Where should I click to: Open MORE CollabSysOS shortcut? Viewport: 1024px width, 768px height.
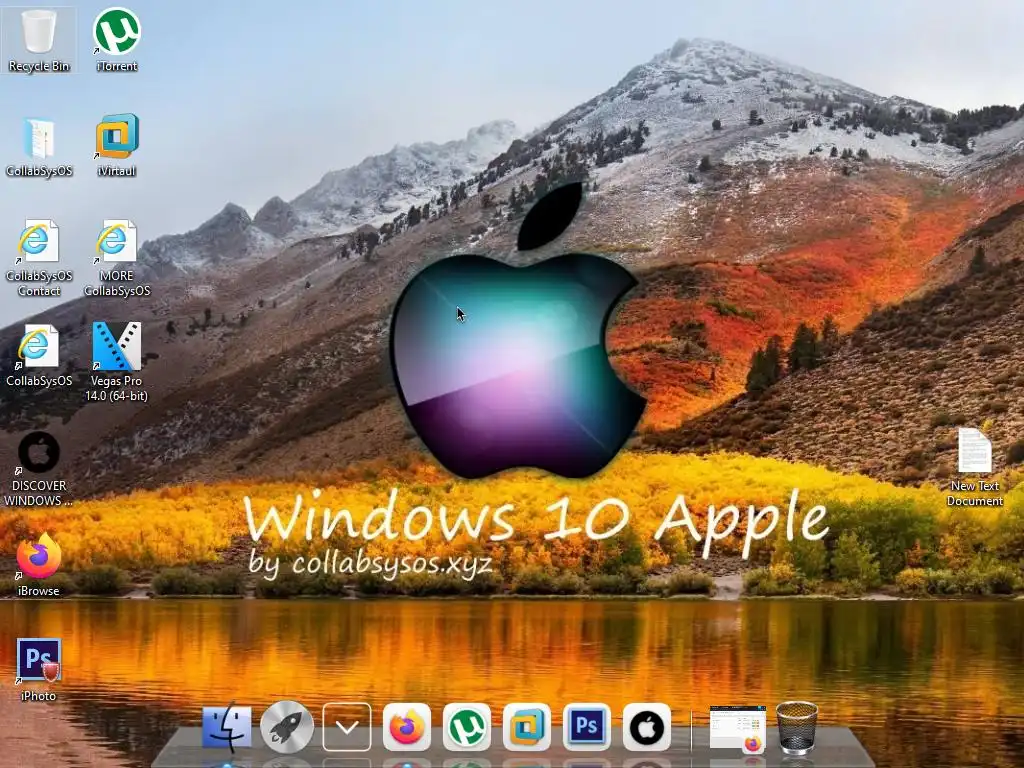coord(116,258)
